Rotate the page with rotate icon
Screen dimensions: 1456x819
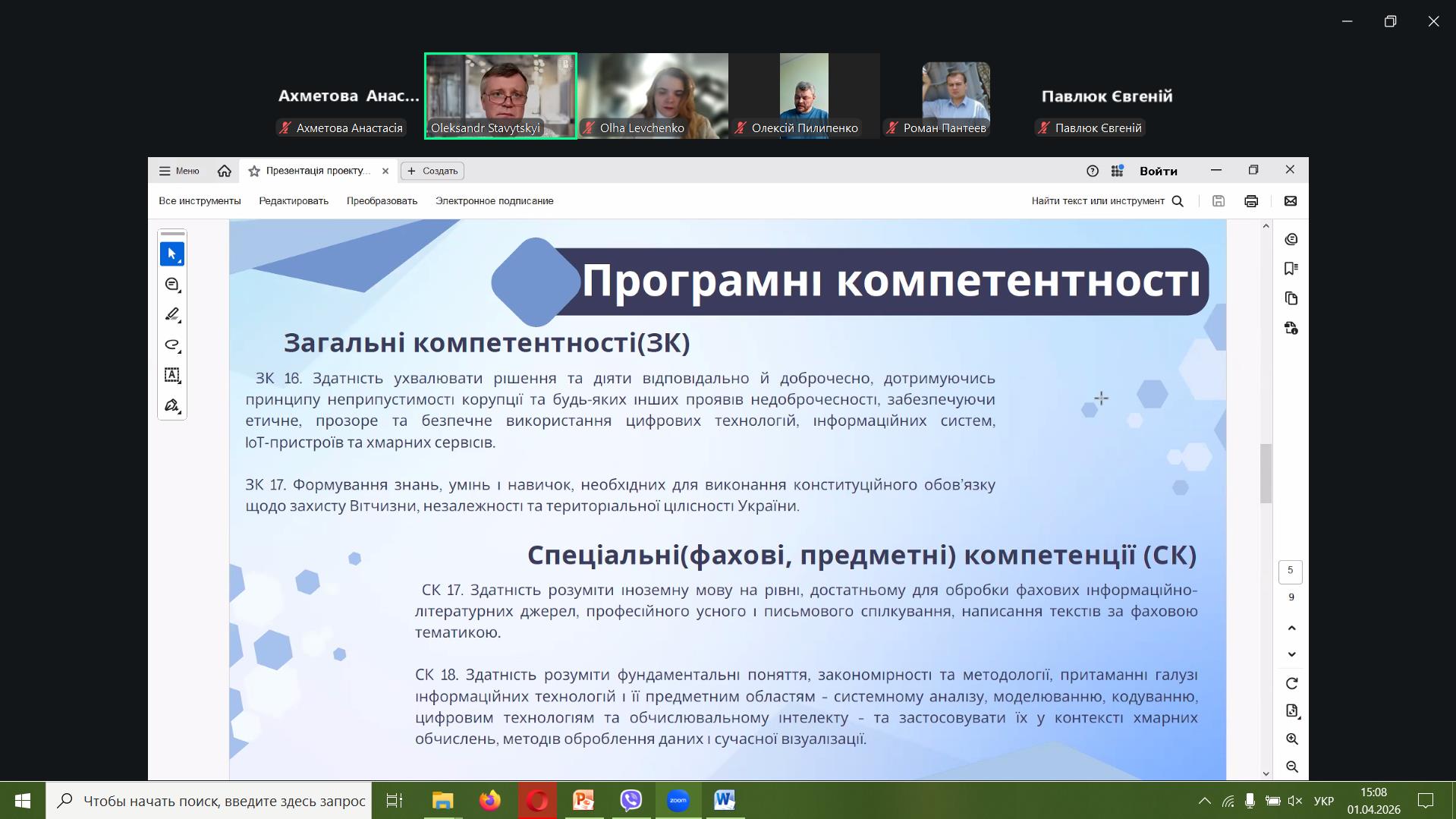[x=1291, y=684]
